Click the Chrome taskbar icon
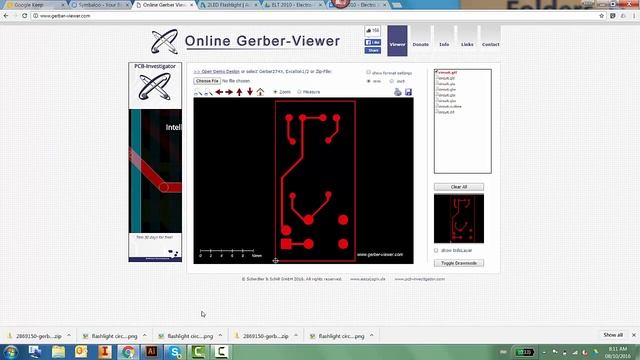640x360 pixels. (x=128, y=352)
